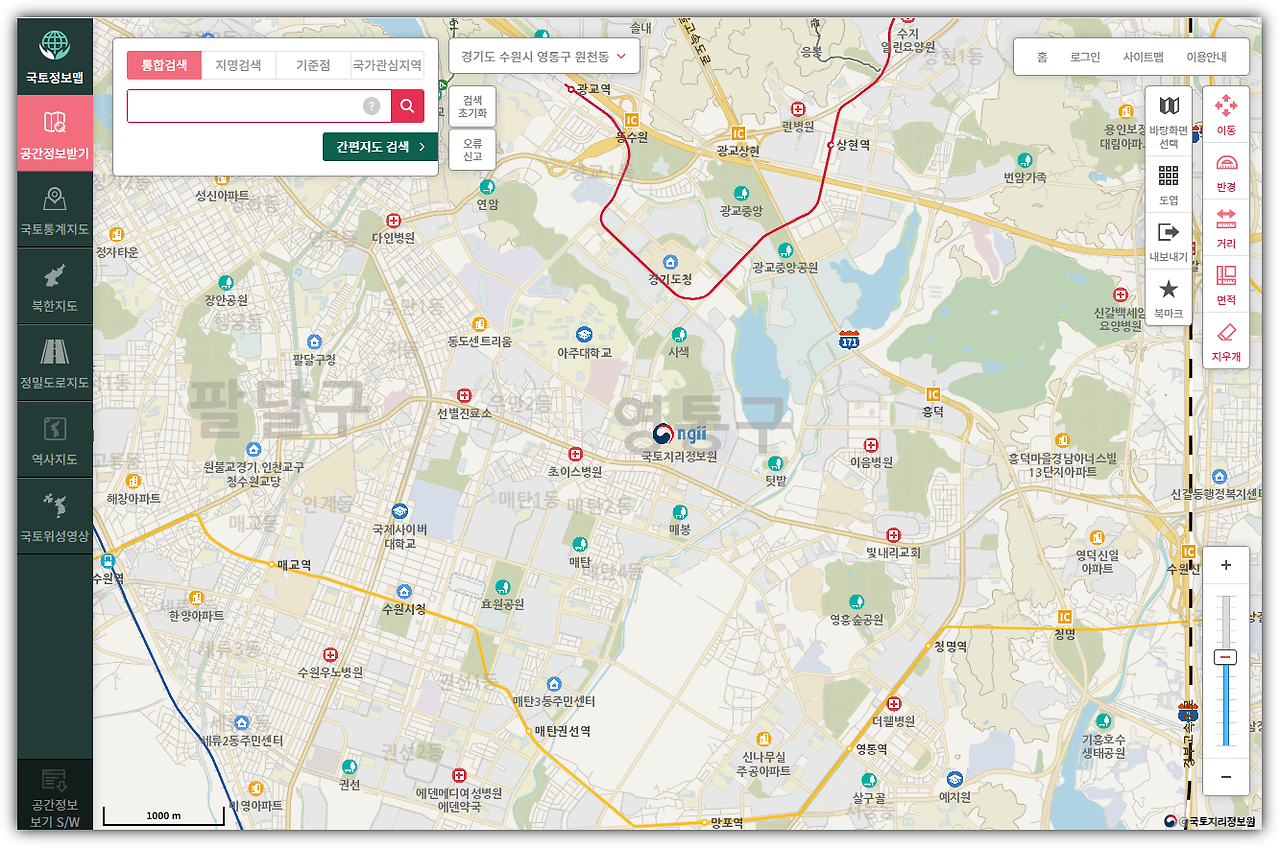Click the 검색 초기화 button
Image resolution: width=1280 pixels, height=848 pixels.
click(x=472, y=106)
